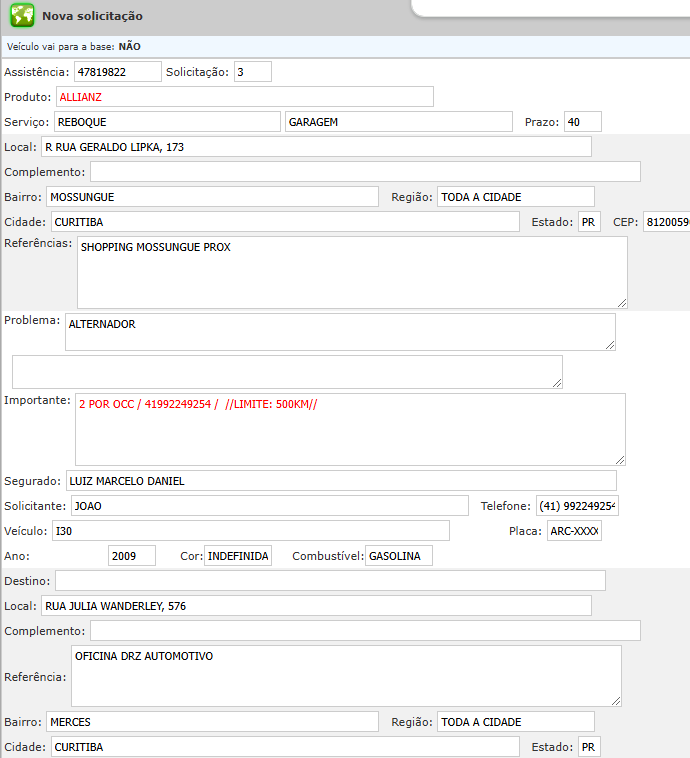Click the Solicitante field JOAO
690x758 pixels.
(269, 506)
